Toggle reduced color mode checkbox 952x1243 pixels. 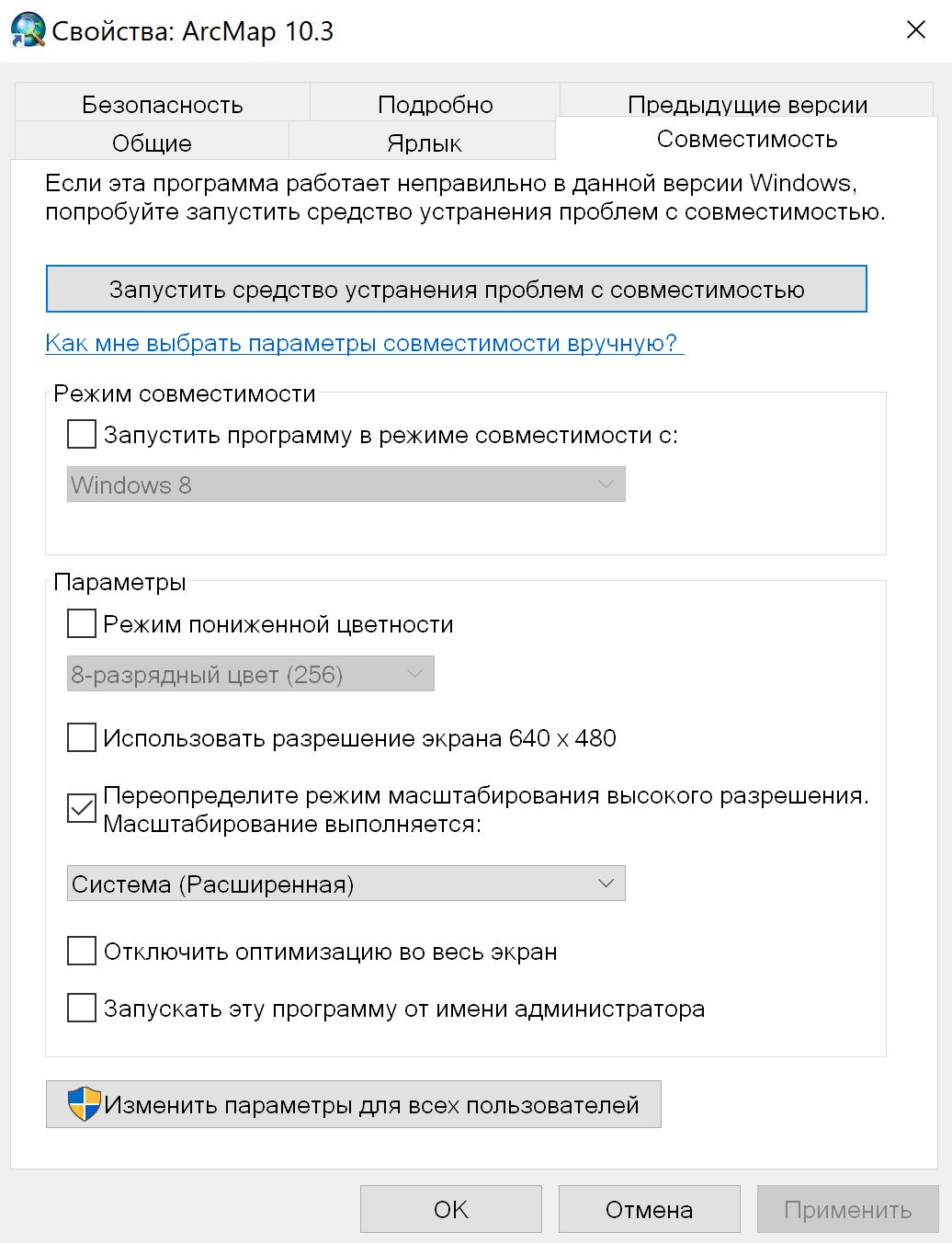point(82,623)
